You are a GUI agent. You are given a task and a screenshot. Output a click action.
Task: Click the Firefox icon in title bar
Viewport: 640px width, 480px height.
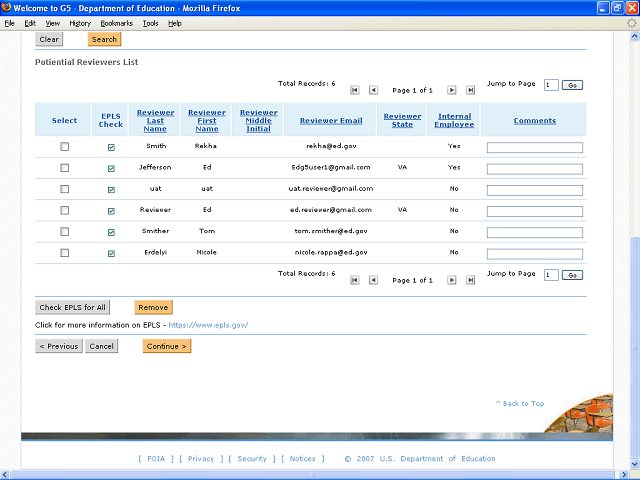pyautogui.click(x=7, y=8)
